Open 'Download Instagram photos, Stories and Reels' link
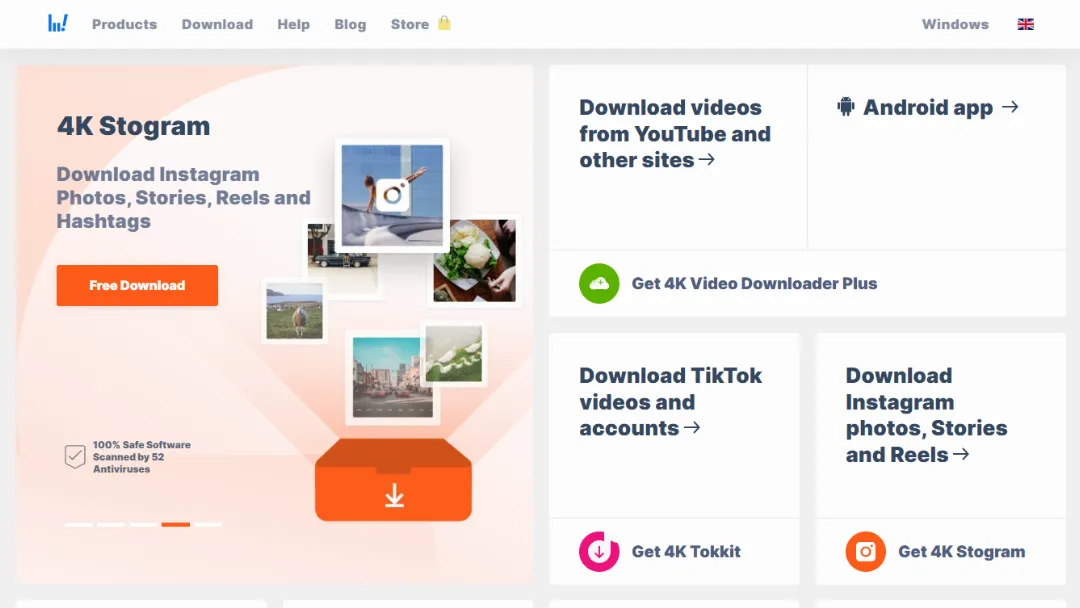The width and height of the screenshot is (1080, 608). 926,415
